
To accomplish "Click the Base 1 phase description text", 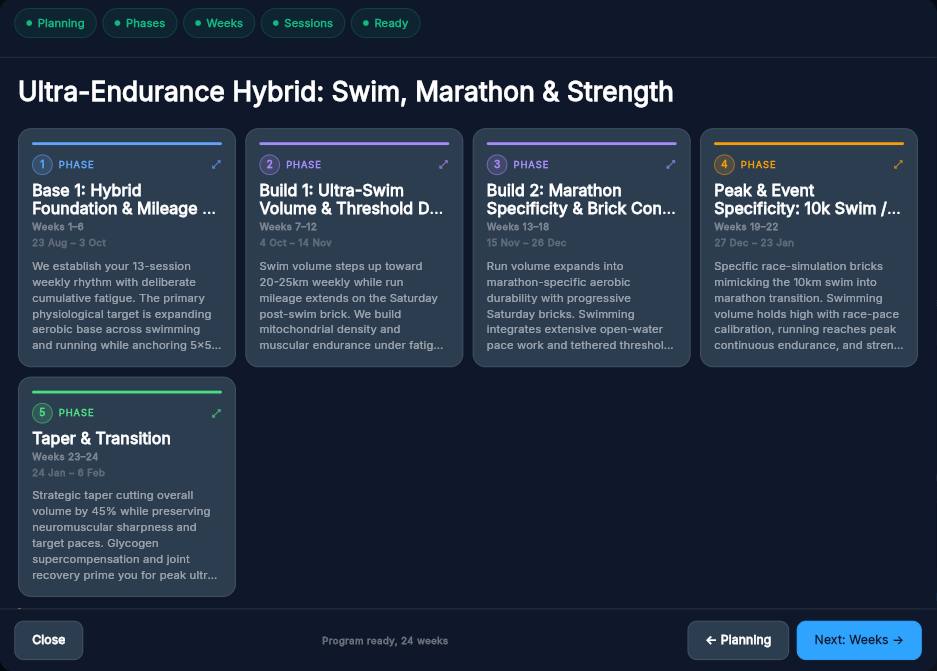I will pos(127,306).
